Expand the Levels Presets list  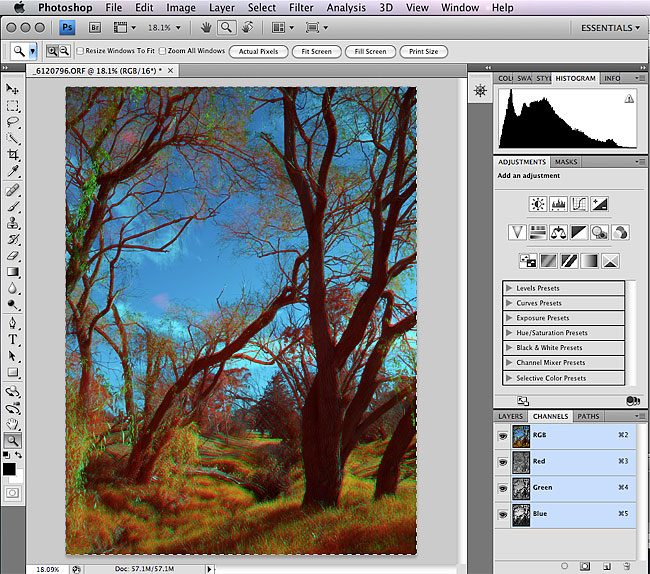[509, 288]
